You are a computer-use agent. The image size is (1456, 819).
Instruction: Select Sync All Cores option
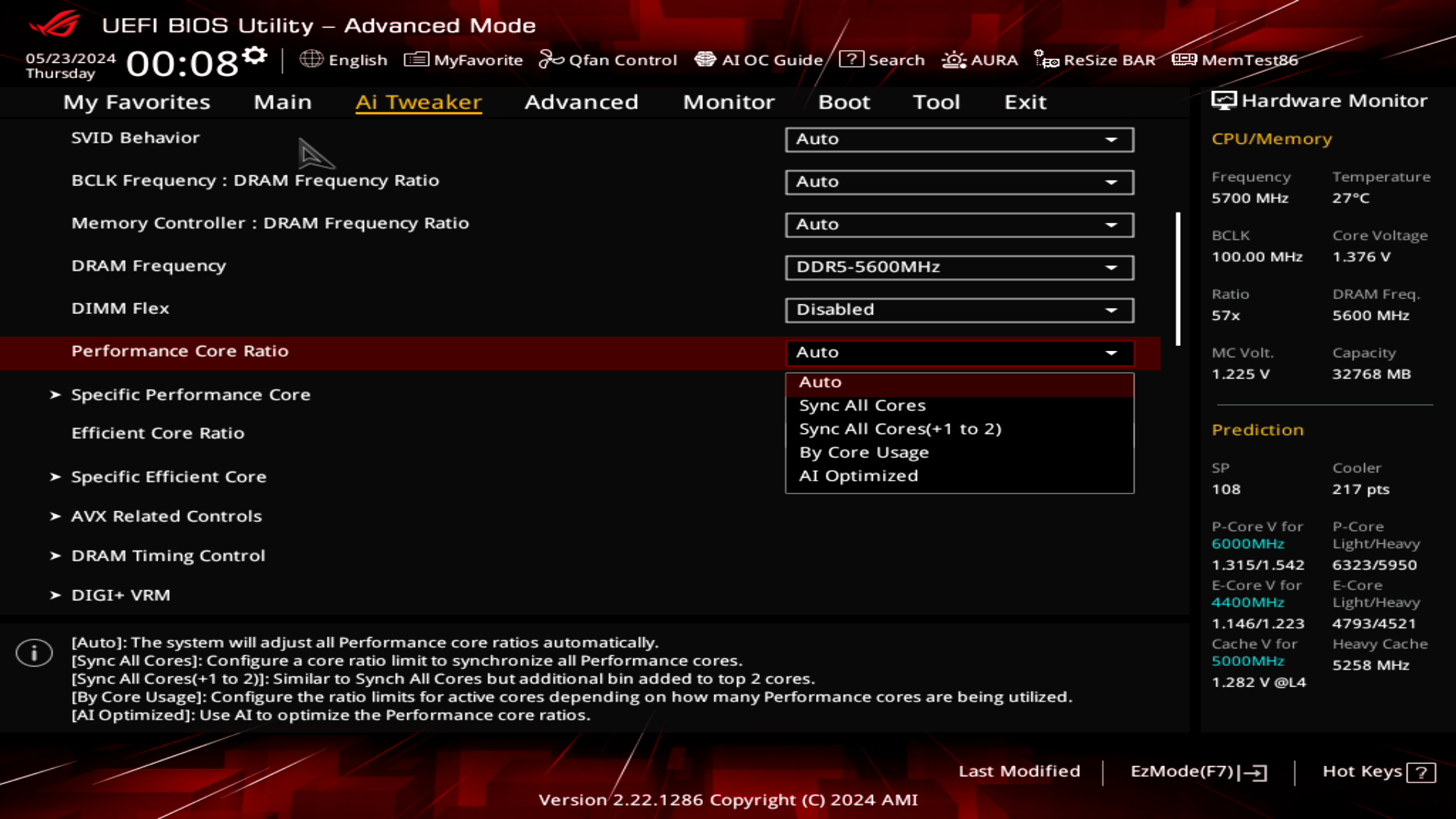click(861, 405)
